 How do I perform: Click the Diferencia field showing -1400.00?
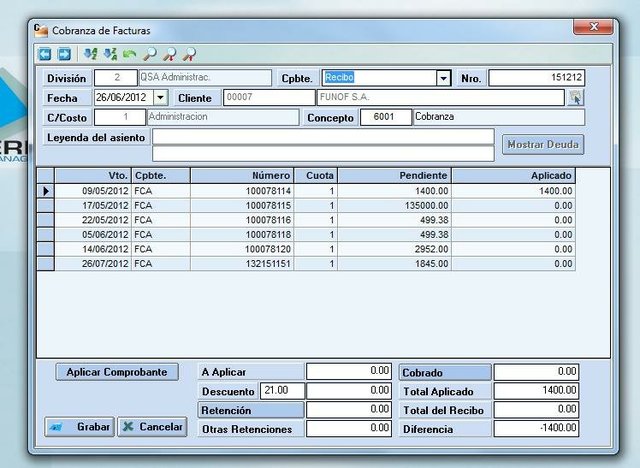pyautogui.click(x=536, y=428)
